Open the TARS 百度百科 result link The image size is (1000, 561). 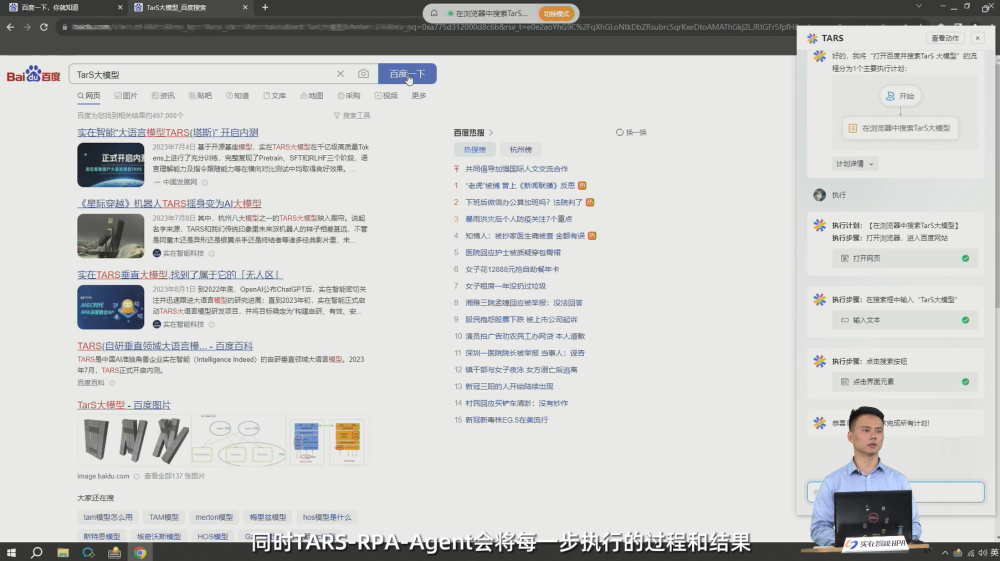165,346
